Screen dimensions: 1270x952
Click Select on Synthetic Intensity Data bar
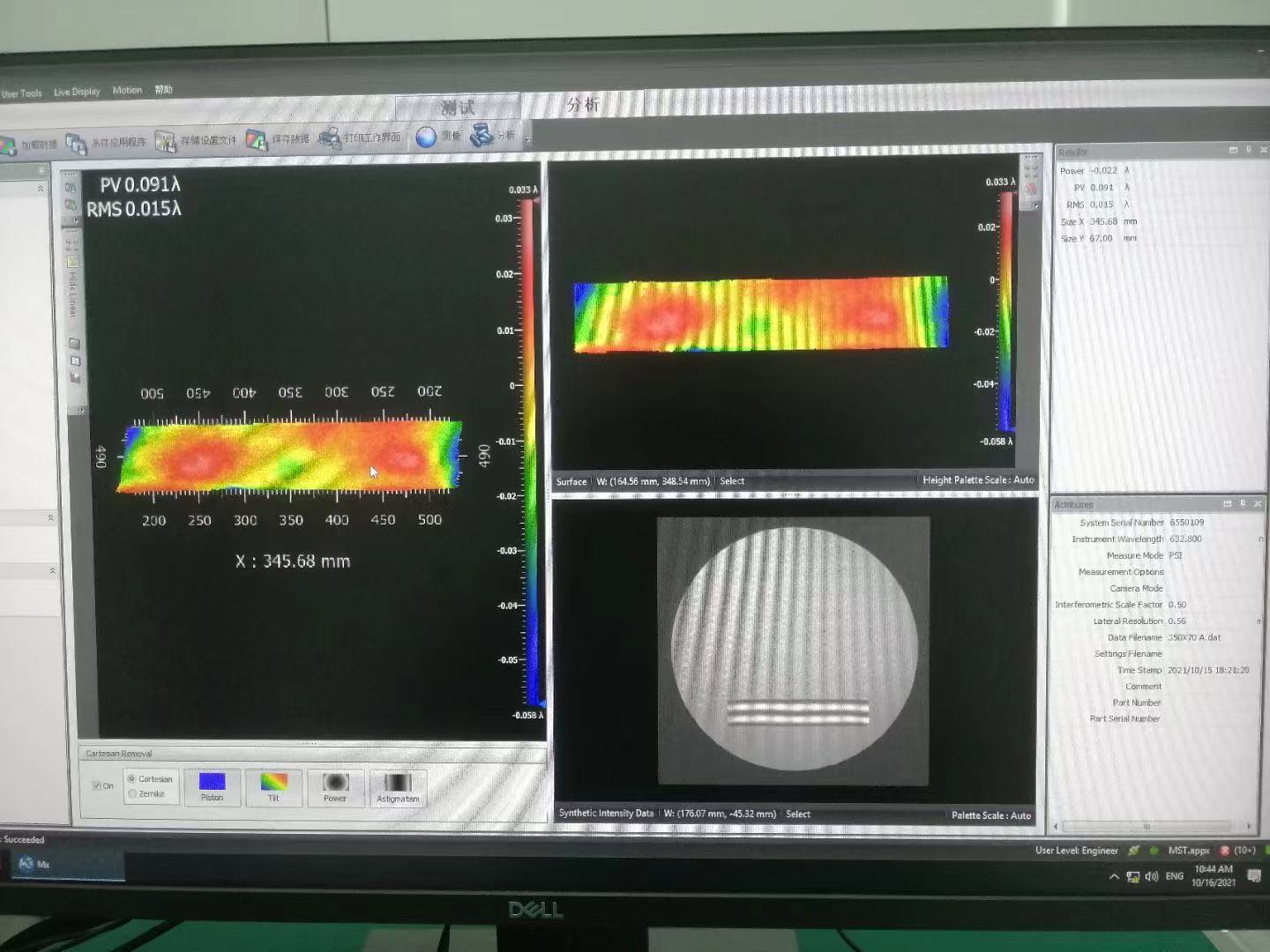pyautogui.click(x=798, y=814)
